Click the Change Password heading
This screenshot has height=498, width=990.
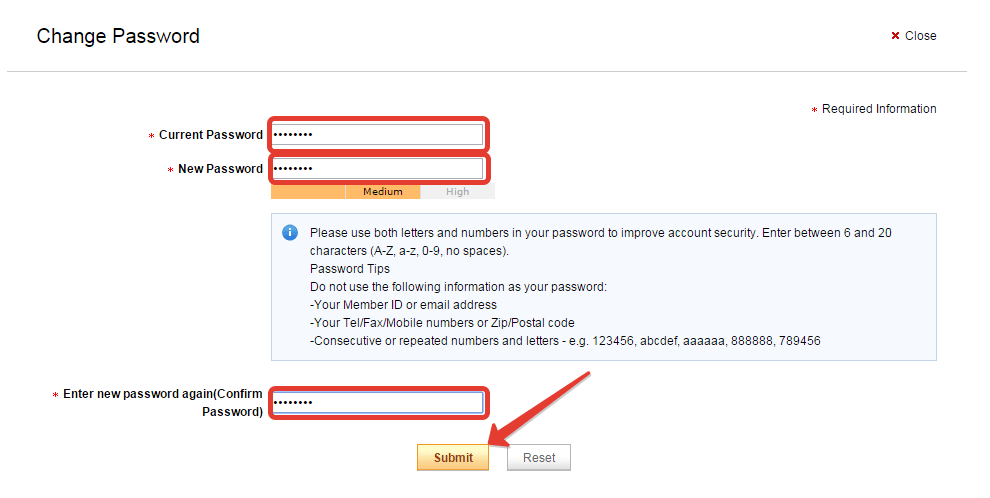pos(118,36)
